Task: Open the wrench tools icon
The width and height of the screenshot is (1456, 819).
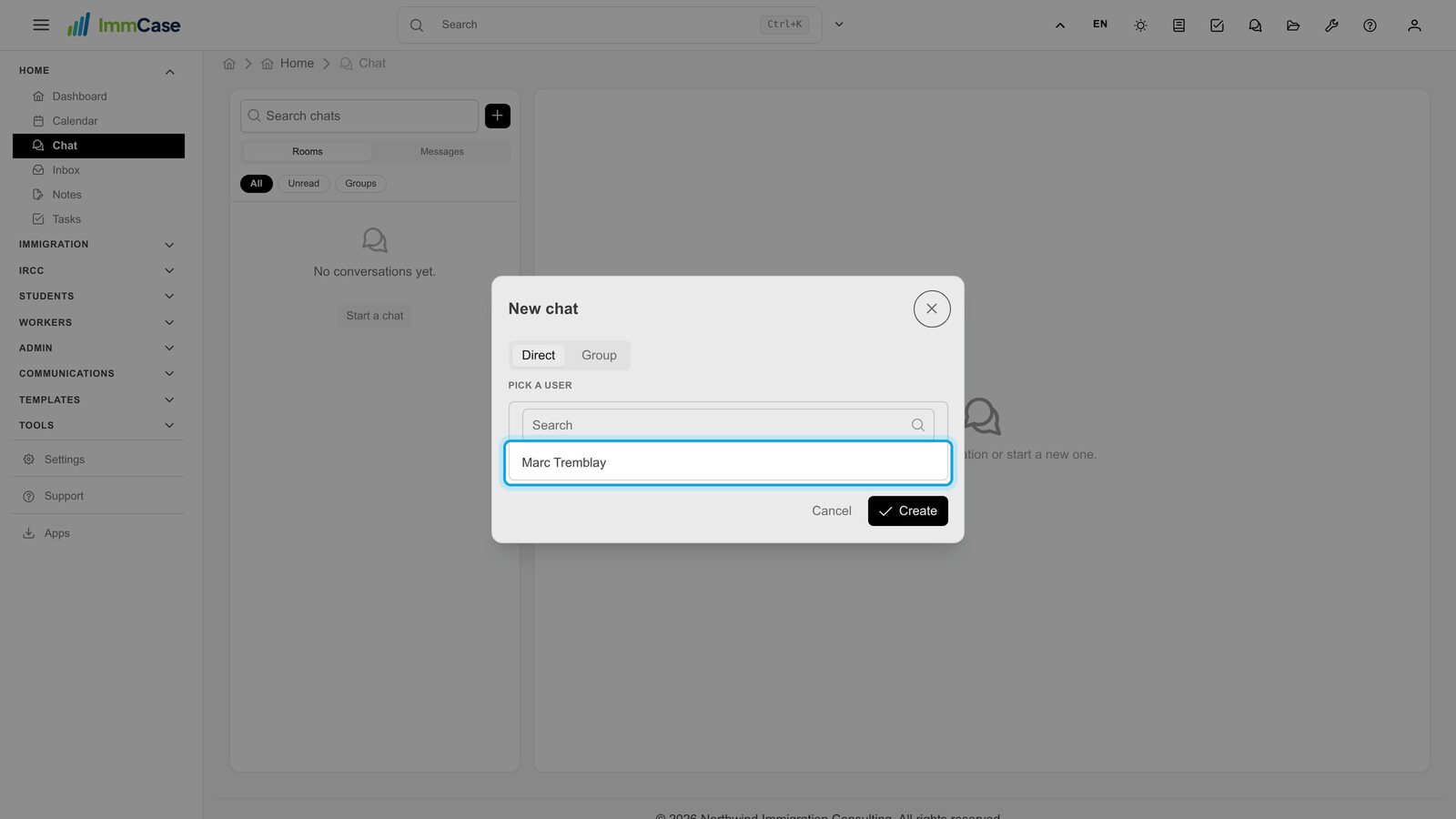Action: click(1331, 25)
